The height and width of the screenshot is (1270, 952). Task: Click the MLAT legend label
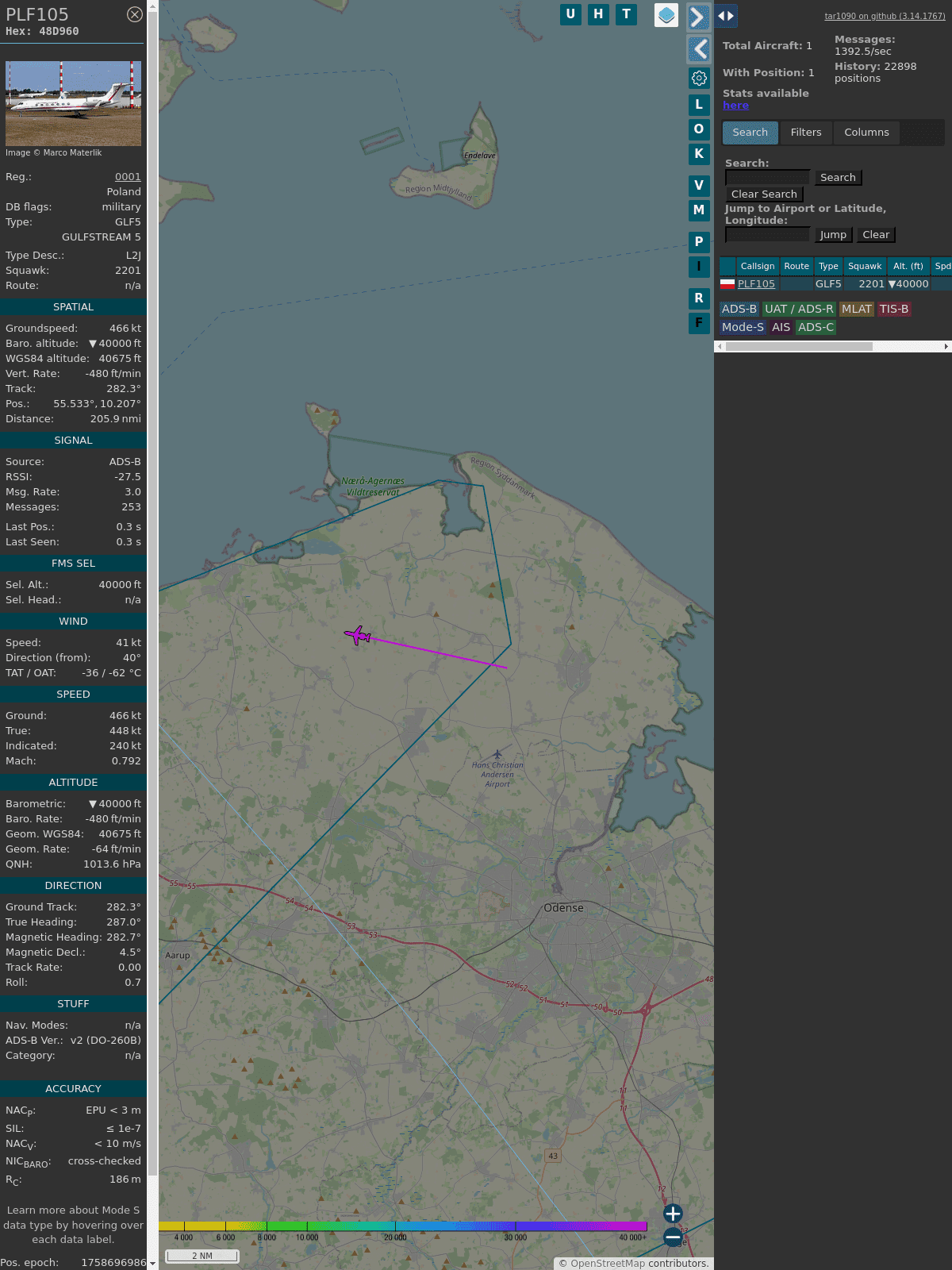(x=857, y=310)
